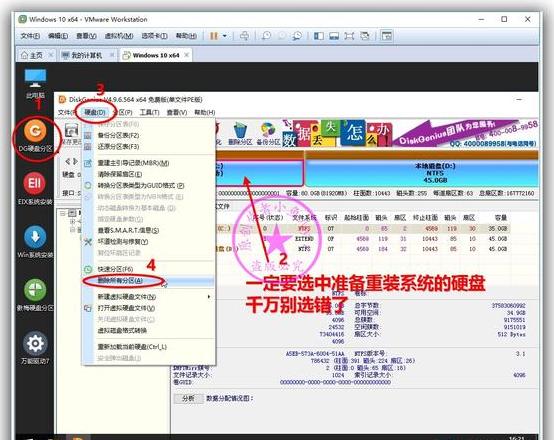The image size is (554, 440).
Task: Launch 万能驱动7 desktop shortcut
Action: pos(35,348)
